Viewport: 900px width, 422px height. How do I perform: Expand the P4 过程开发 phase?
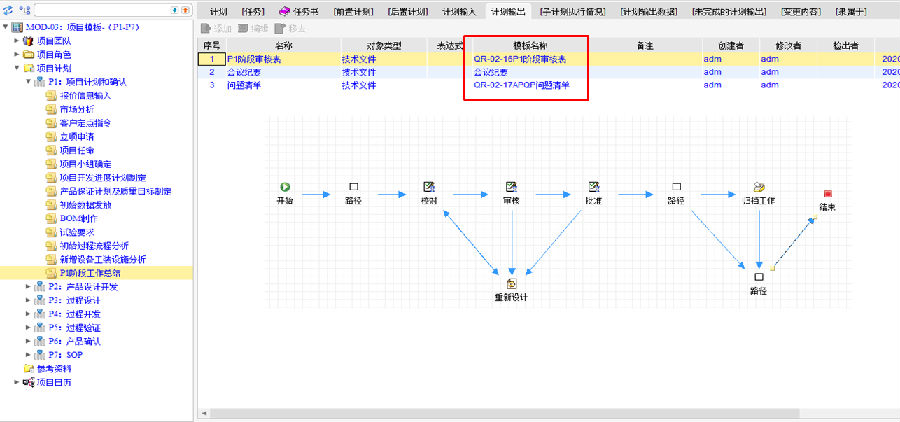point(28,314)
